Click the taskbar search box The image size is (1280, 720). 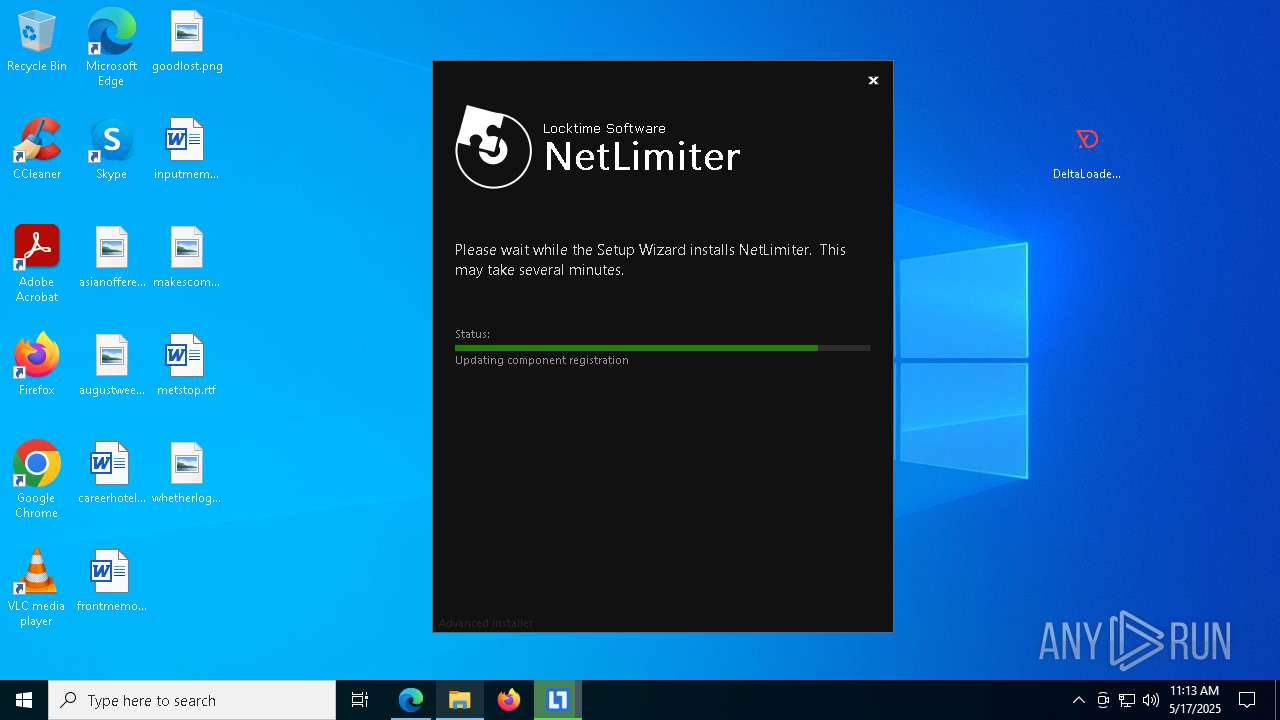pos(192,700)
